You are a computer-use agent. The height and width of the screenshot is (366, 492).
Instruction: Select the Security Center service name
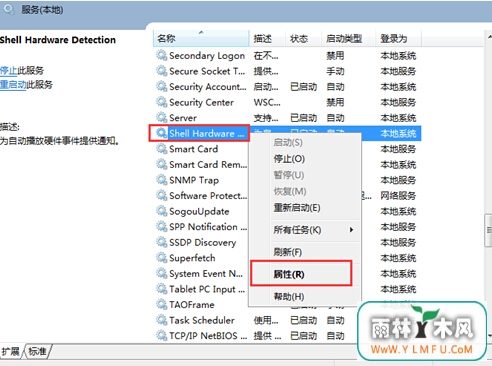[201, 102]
